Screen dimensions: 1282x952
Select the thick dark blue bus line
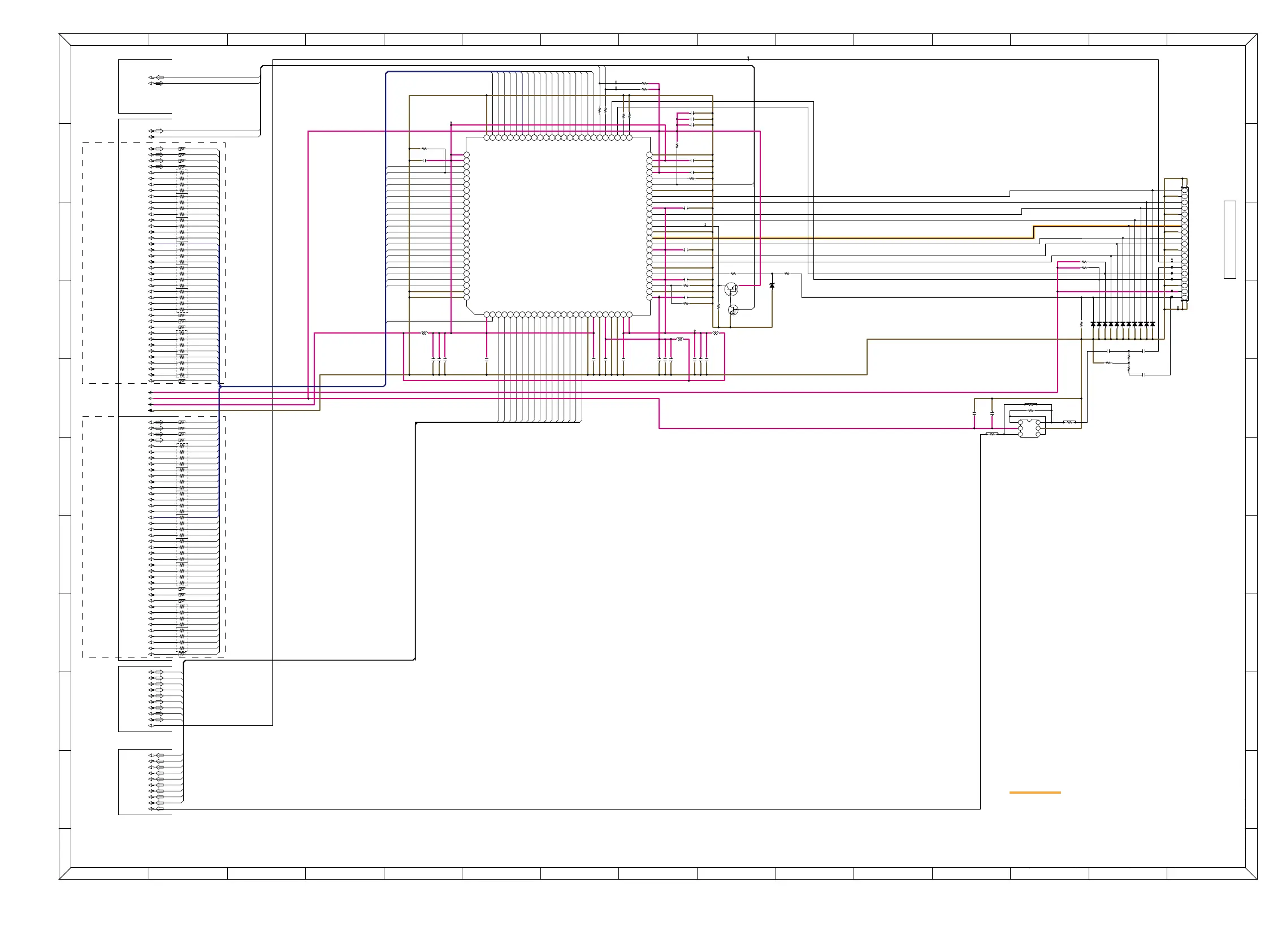(x=386, y=231)
